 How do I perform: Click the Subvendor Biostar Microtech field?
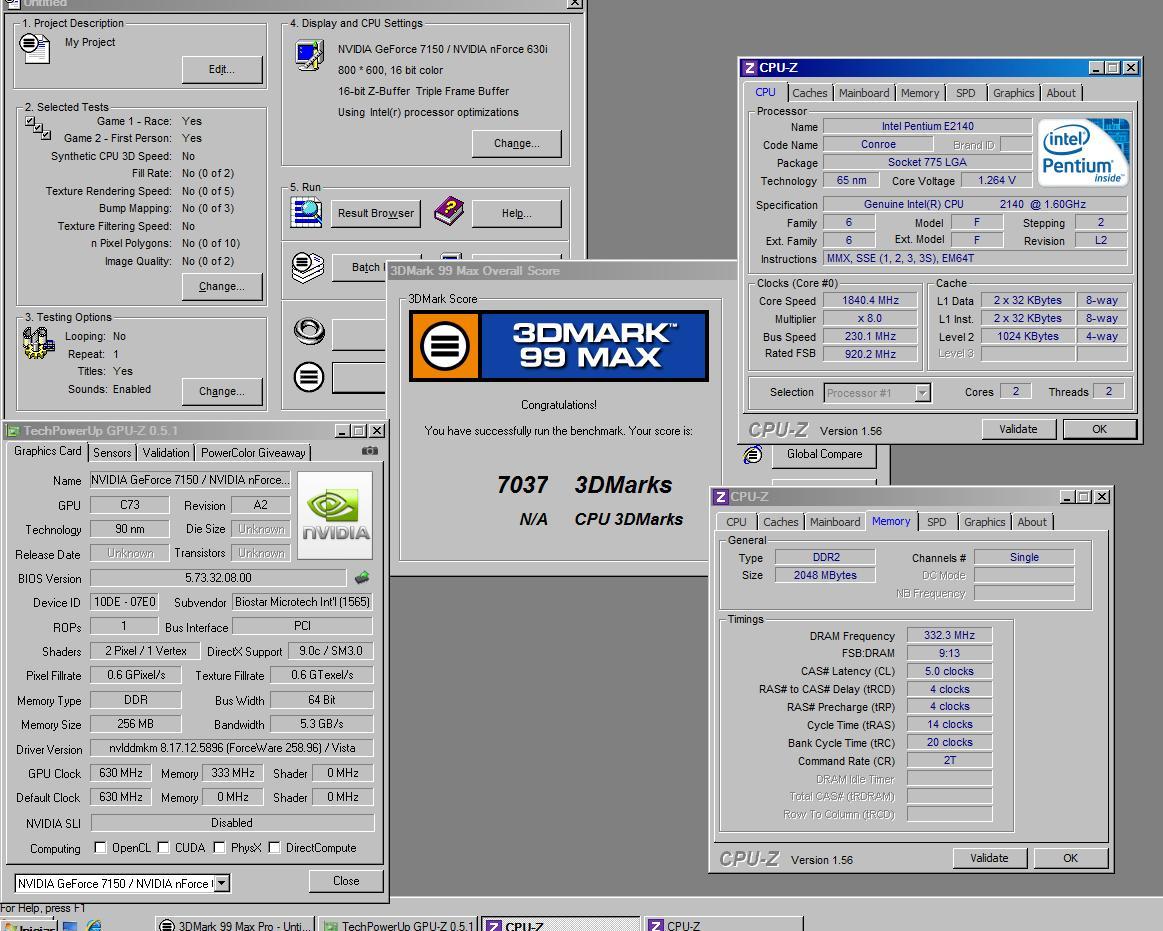303,602
